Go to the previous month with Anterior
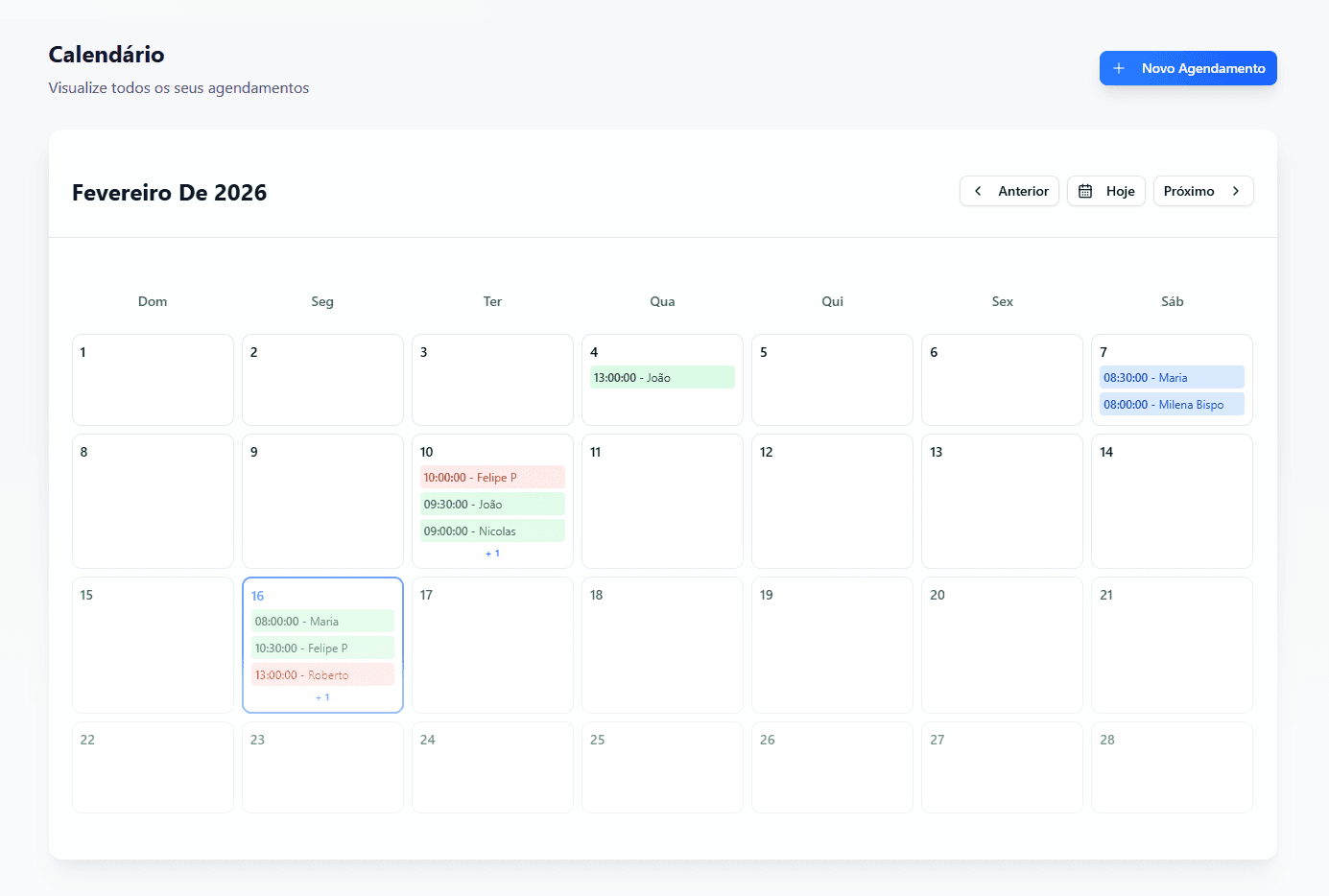Screen dimensions: 1329x896 [x=1009, y=191]
